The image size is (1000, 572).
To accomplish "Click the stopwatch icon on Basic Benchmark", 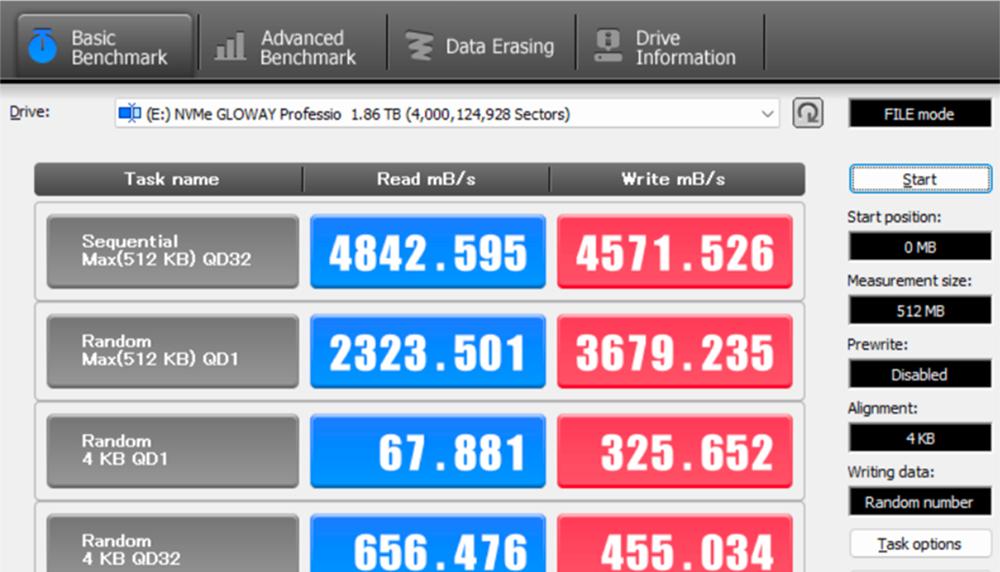I will click(42, 47).
